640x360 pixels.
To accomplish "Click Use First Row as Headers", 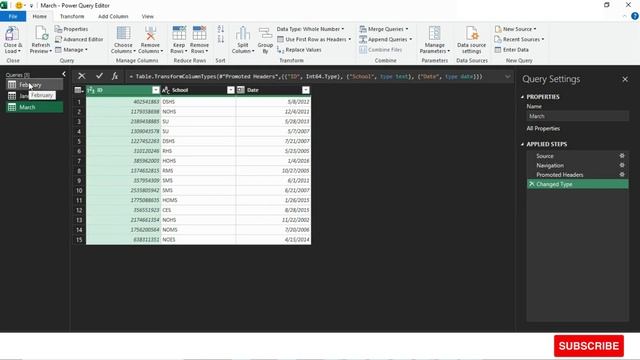I will tap(314, 39).
